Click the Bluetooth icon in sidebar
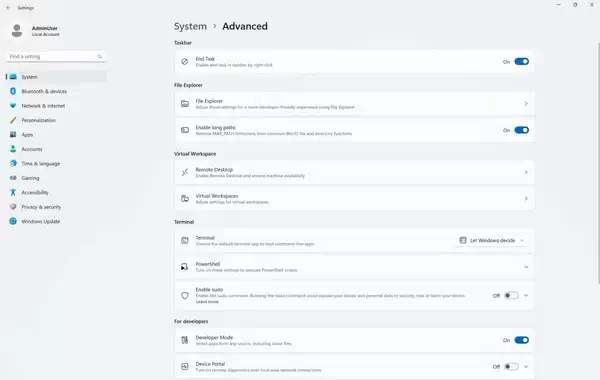This screenshot has width=600, height=380. [13, 91]
